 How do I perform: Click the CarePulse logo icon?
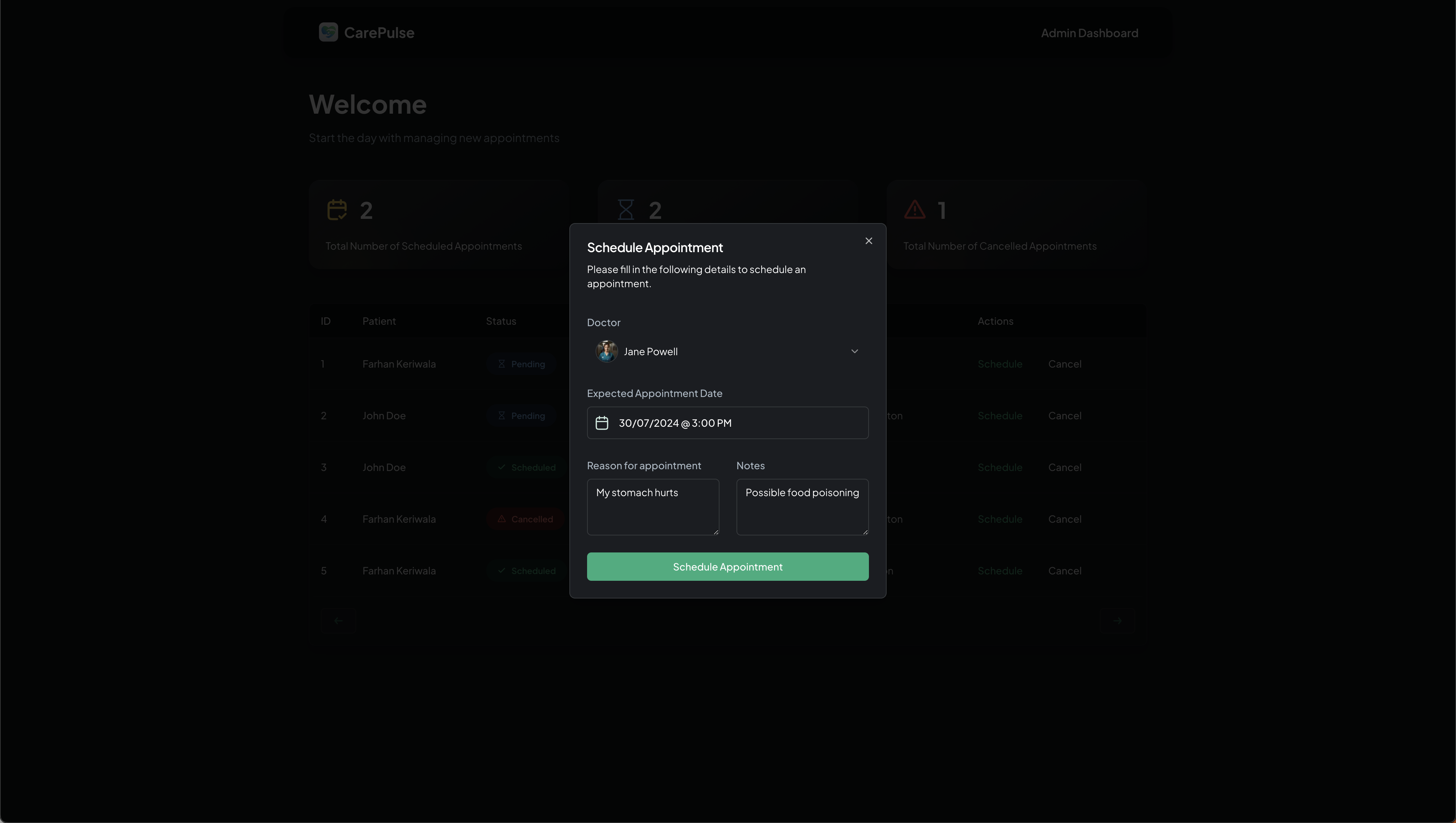[x=328, y=32]
